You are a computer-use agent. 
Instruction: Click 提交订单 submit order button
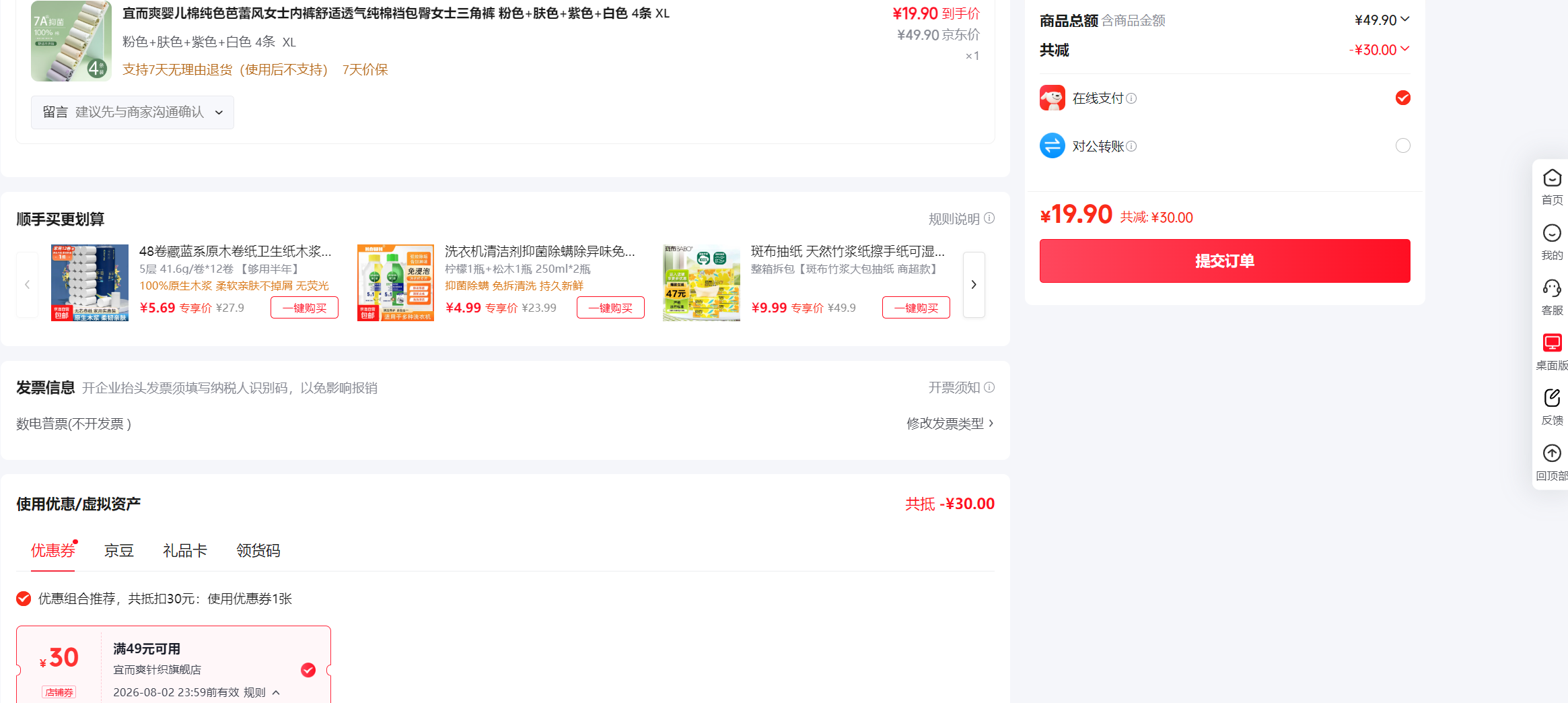pos(1225,261)
